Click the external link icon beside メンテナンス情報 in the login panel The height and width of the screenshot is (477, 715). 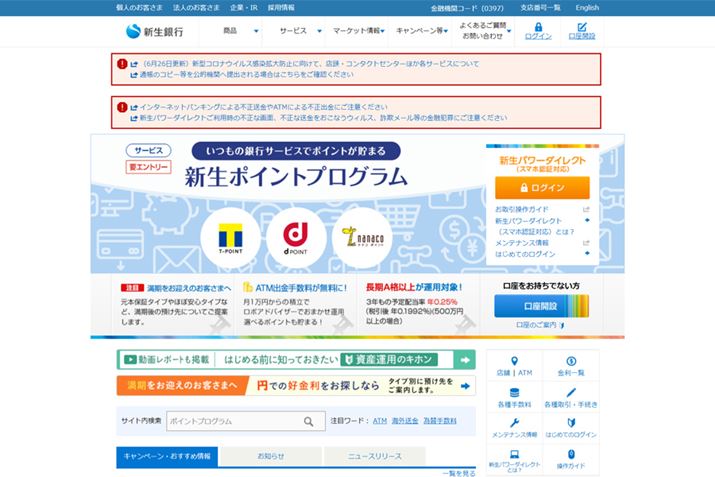pos(586,243)
